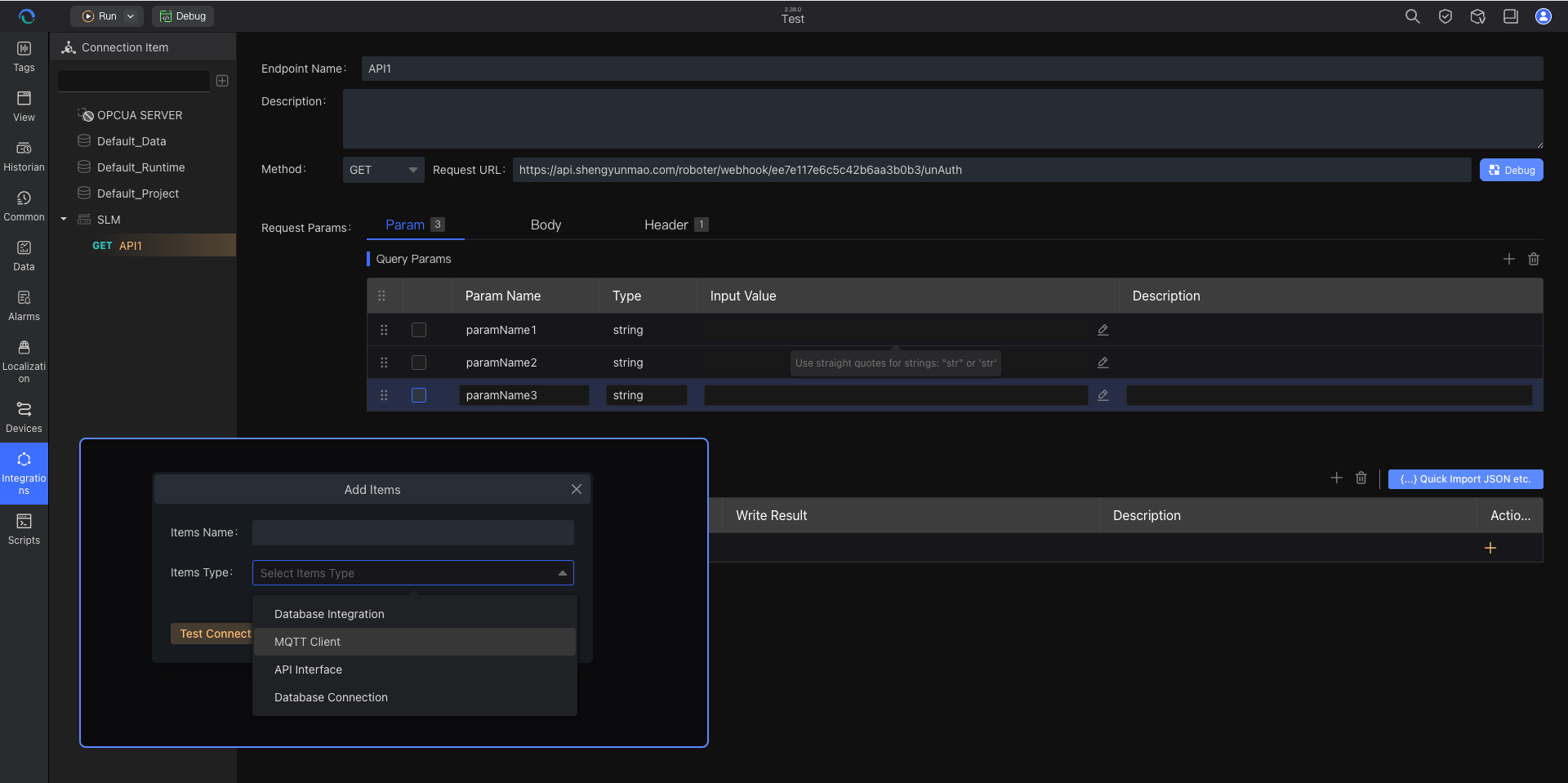Open the Tags panel in sidebar

[x=24, y=57]
